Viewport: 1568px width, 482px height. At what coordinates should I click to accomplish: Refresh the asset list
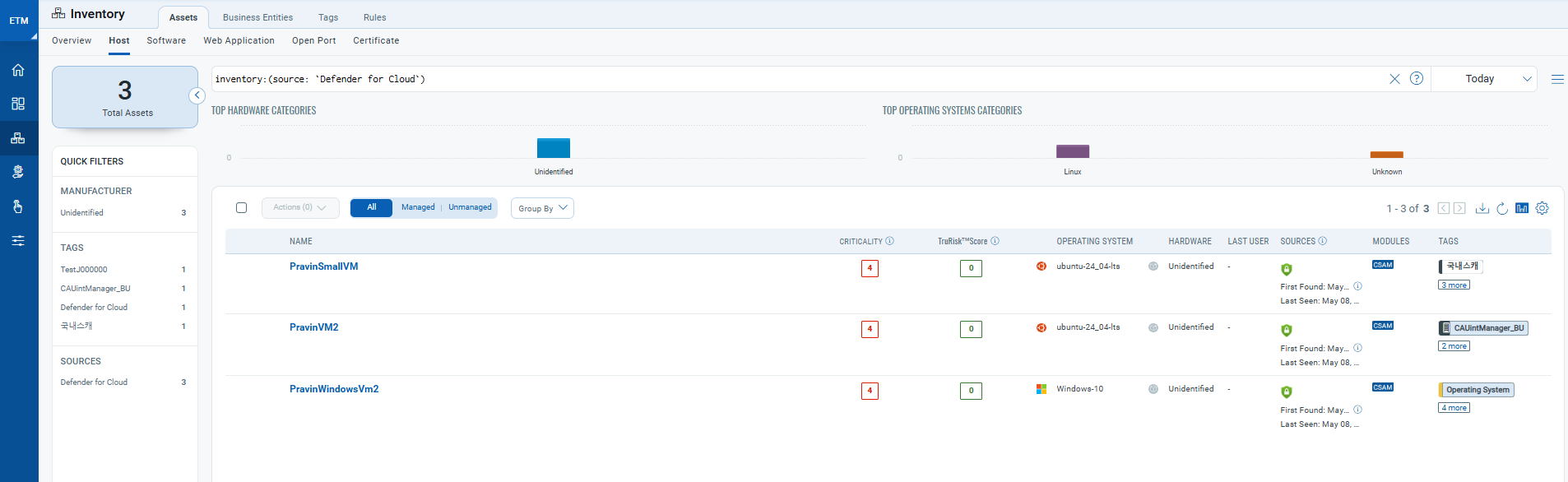[1502, 208]
